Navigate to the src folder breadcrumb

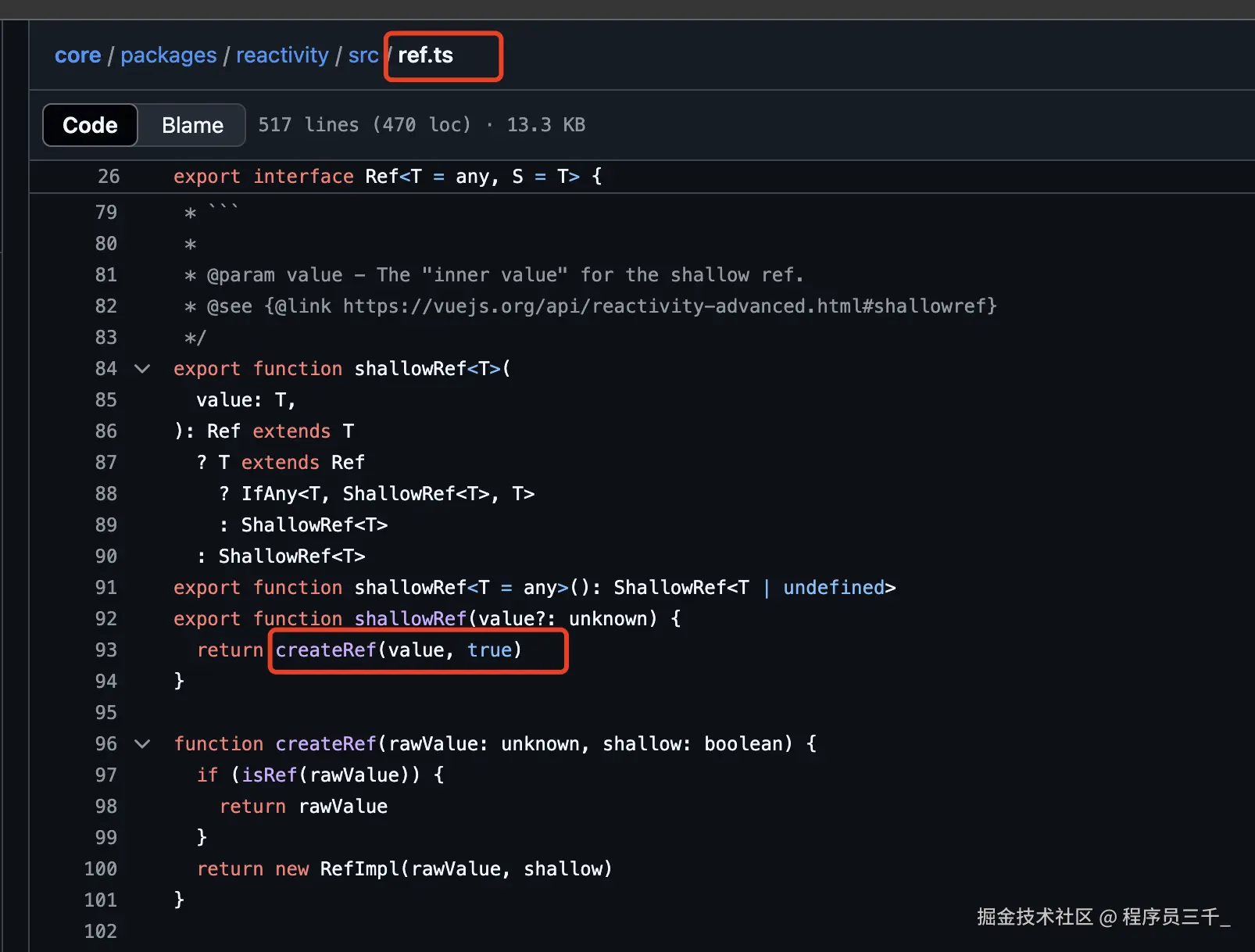(x=363, y=55)
